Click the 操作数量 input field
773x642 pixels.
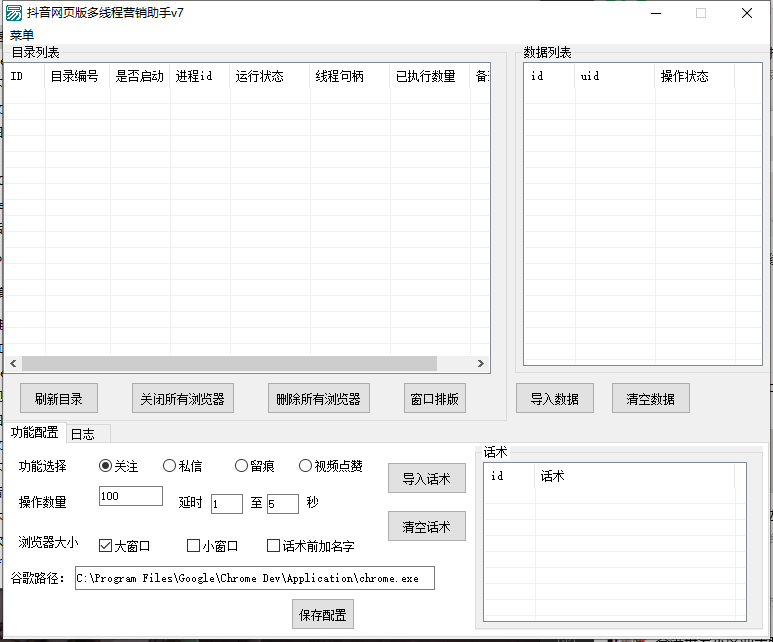(x=131, y=497)
